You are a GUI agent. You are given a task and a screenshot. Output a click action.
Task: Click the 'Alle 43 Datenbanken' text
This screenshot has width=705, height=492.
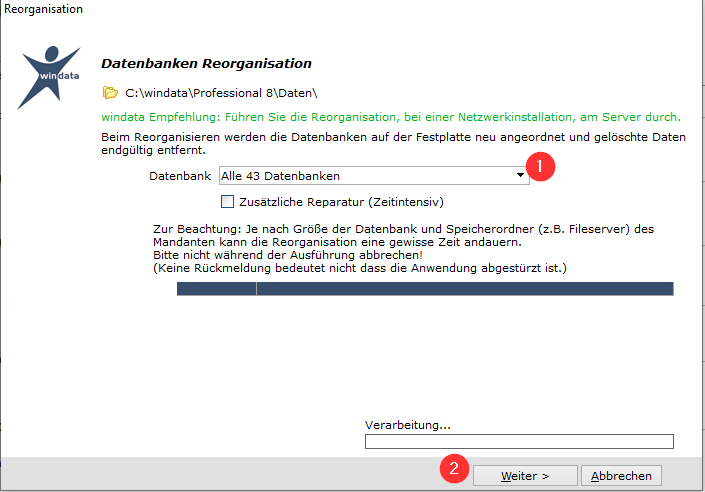pyautogui.click(x=280, y=176)
